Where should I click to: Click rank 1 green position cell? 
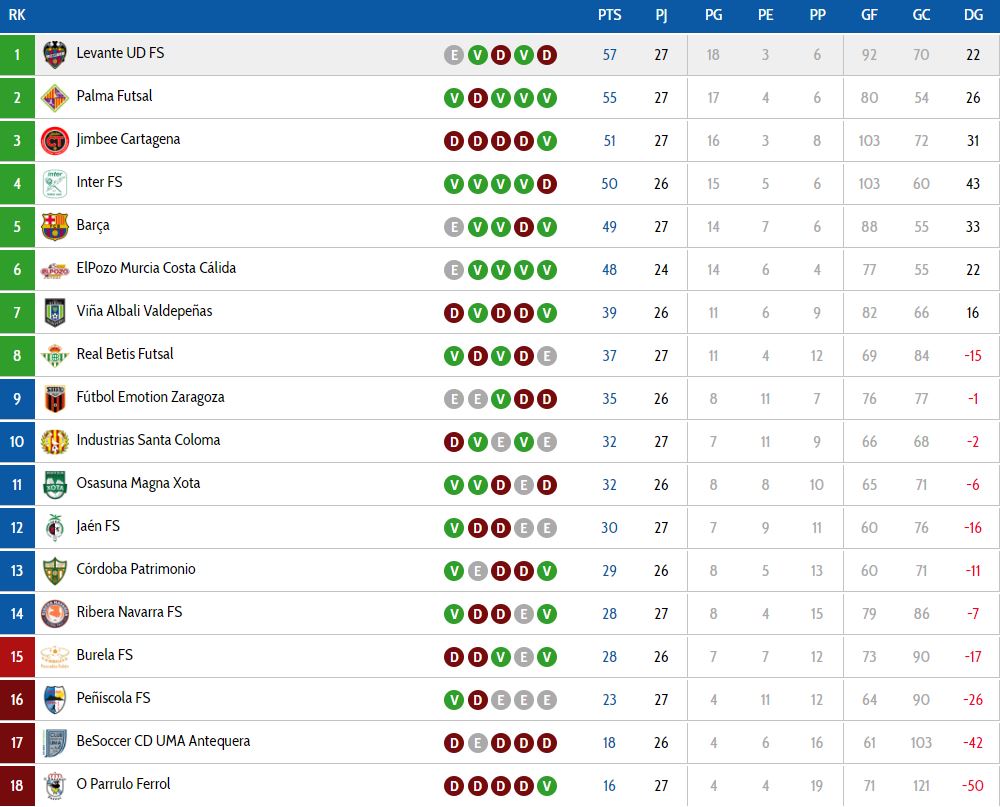coord(17,55)
